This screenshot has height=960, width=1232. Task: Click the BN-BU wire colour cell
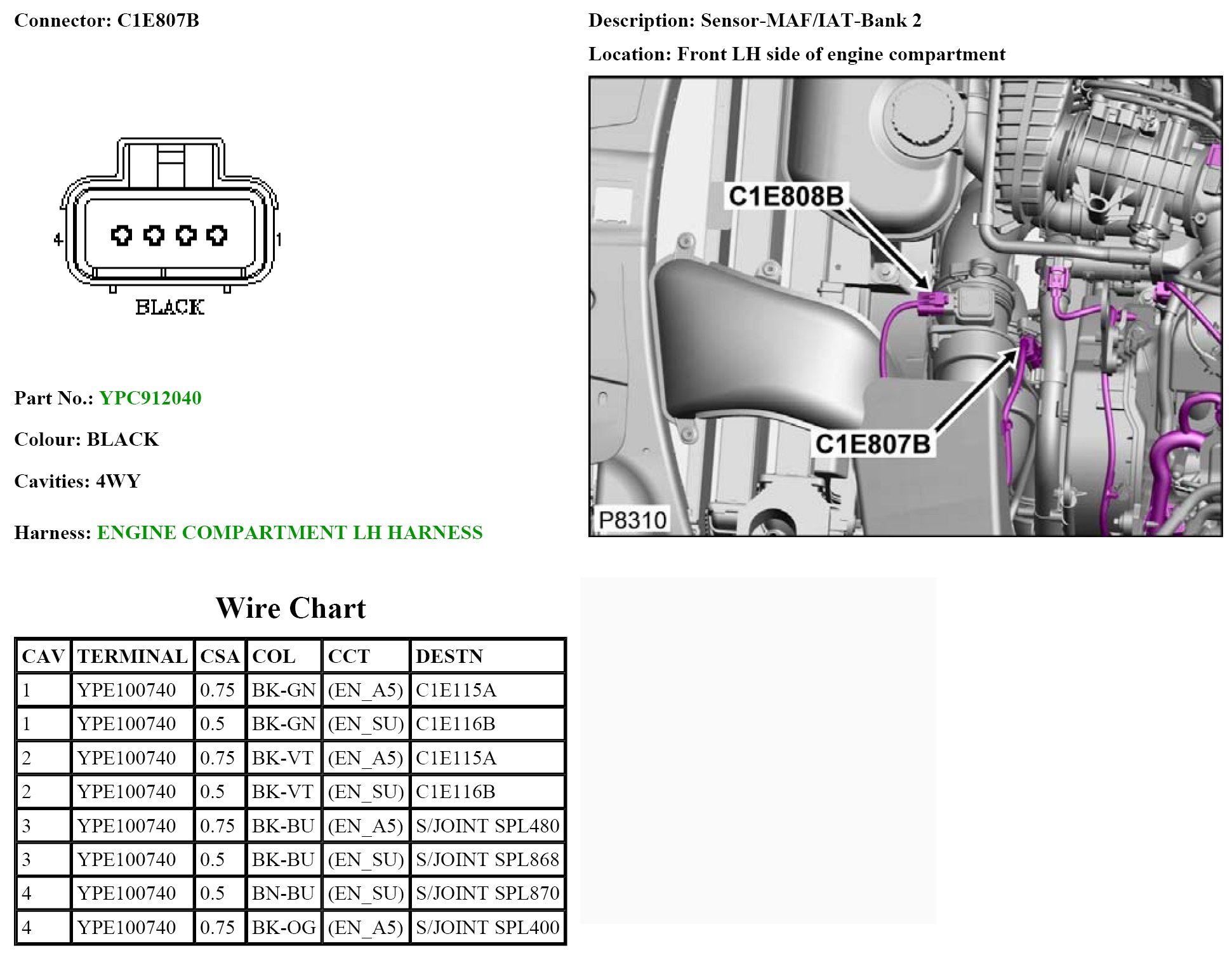pos(283,893)
